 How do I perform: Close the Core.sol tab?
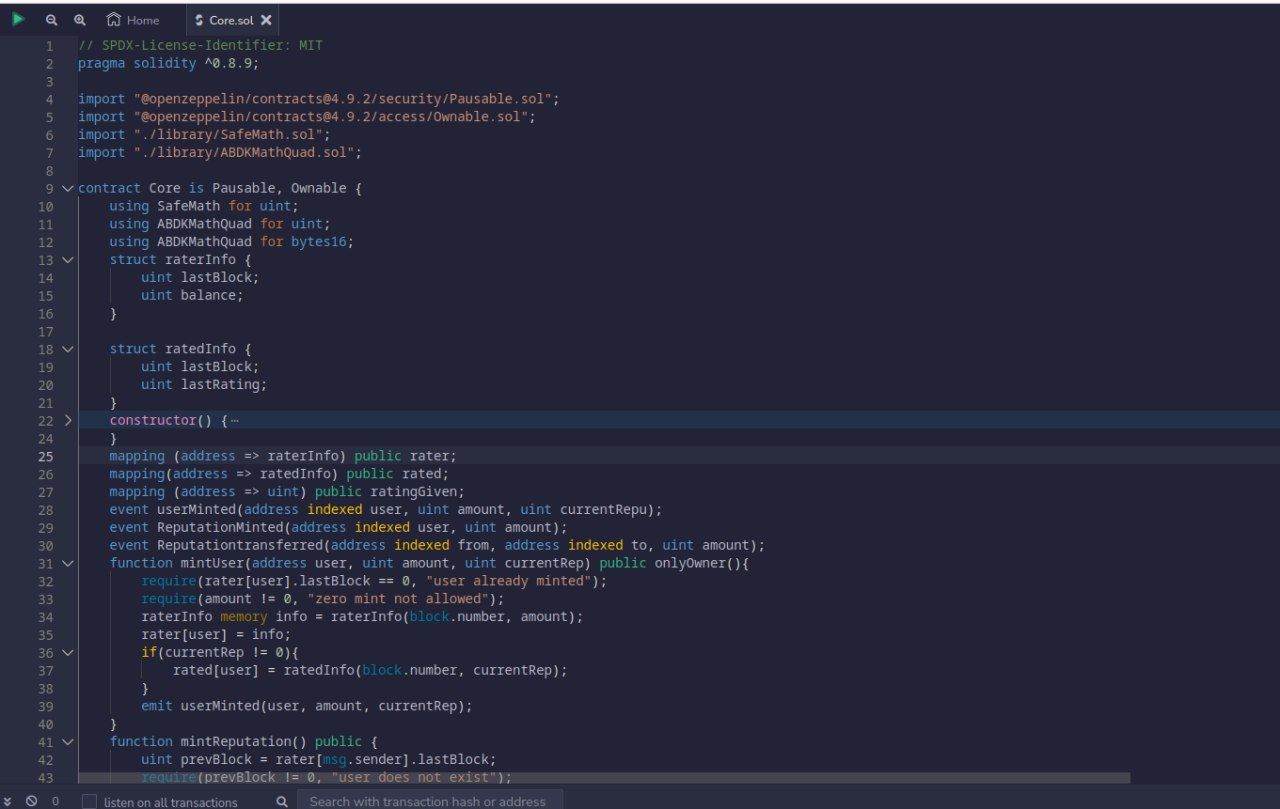[266, 20]
